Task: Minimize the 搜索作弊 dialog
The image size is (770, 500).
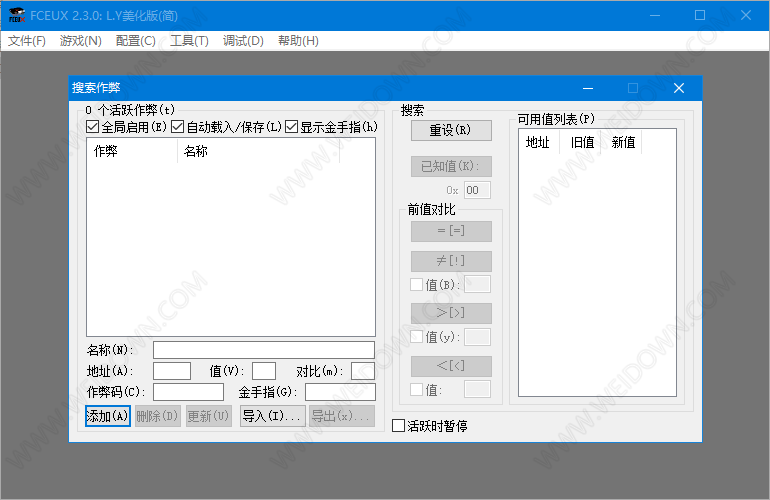Action: (x=588, y=88)
